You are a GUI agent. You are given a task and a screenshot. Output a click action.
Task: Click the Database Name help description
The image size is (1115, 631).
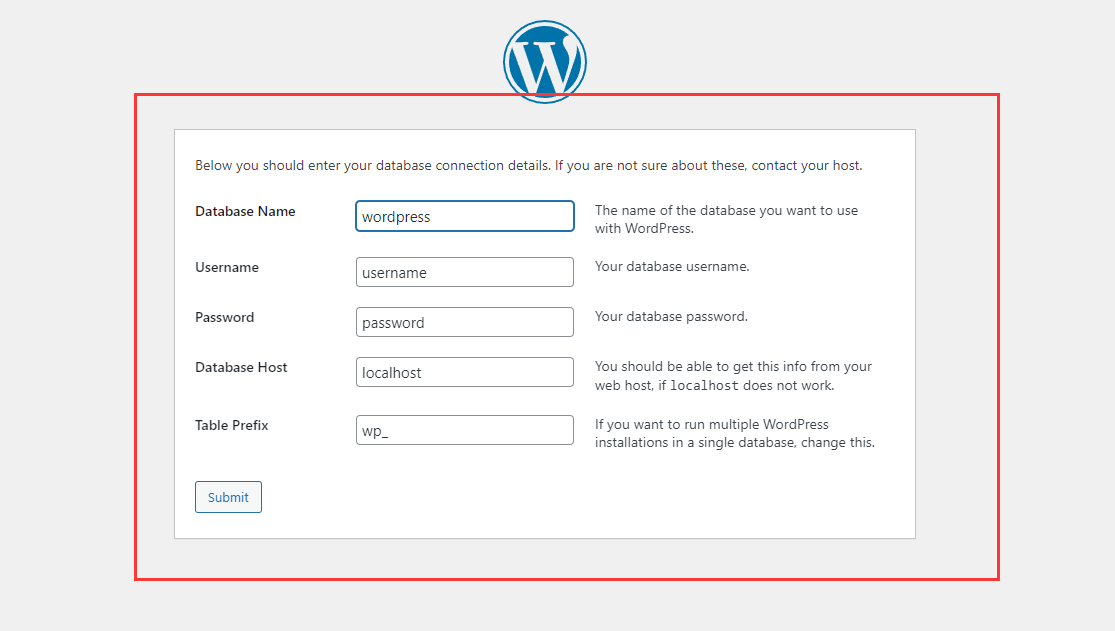click(x=726, y=219)
